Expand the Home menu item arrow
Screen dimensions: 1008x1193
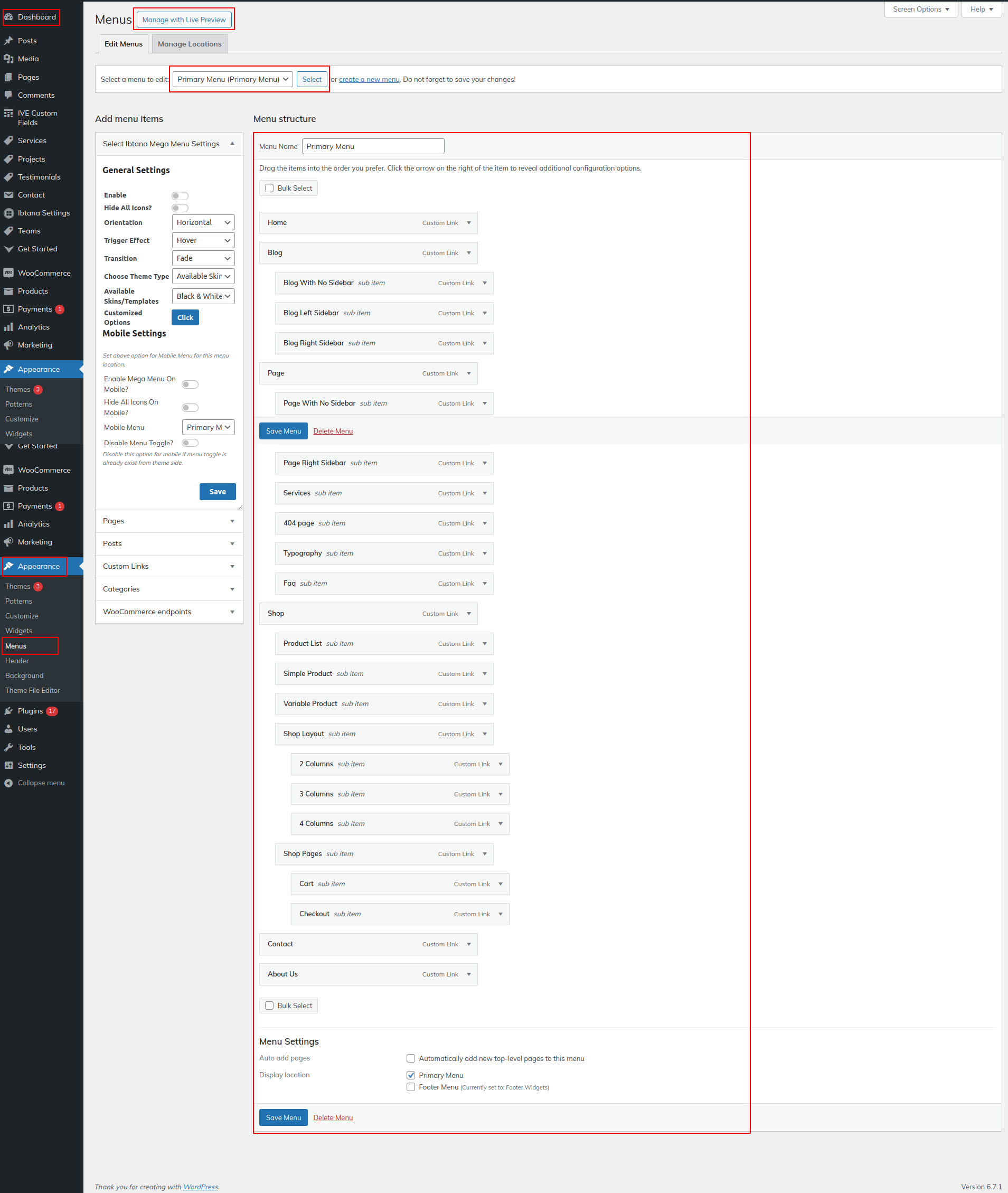[468, 223]
